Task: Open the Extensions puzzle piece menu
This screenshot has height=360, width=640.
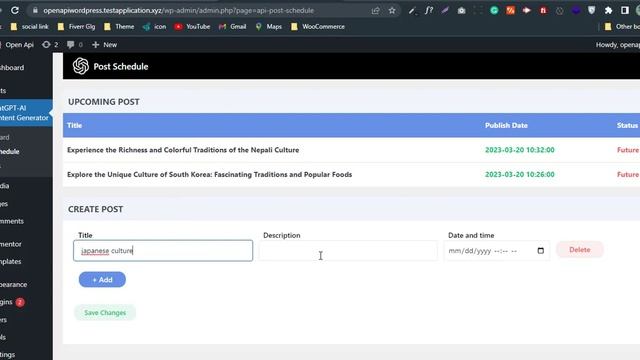Action: pyautogui.click(x=608, y=11)
